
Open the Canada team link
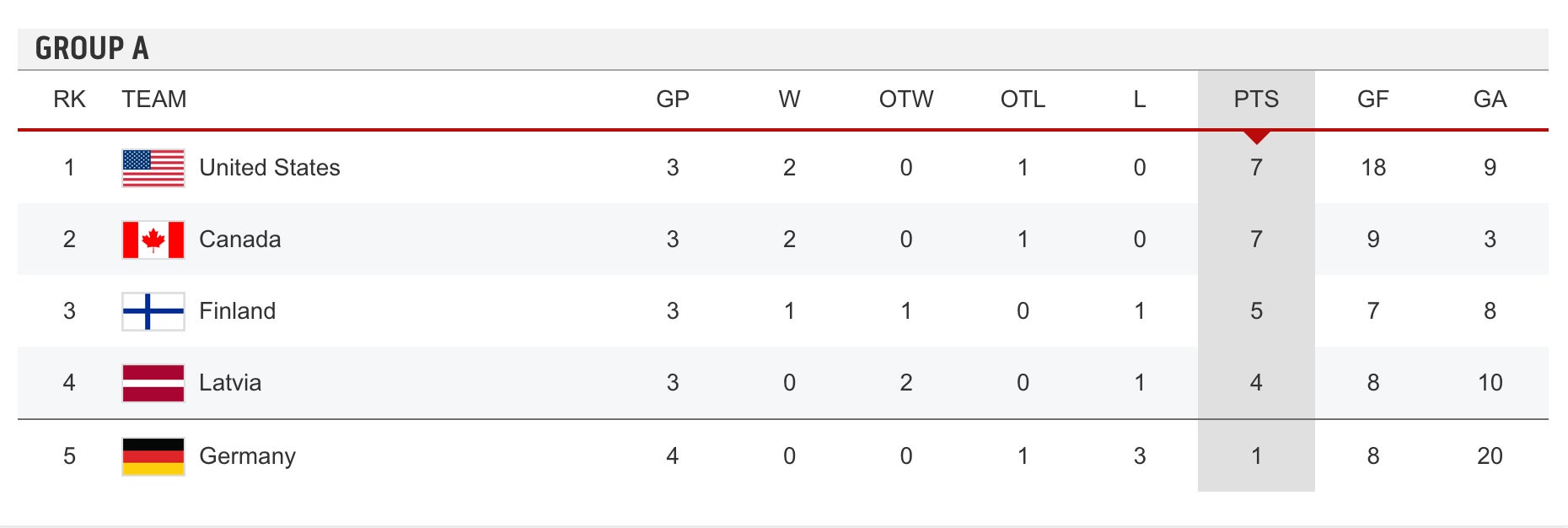click(x=240, y=240)
